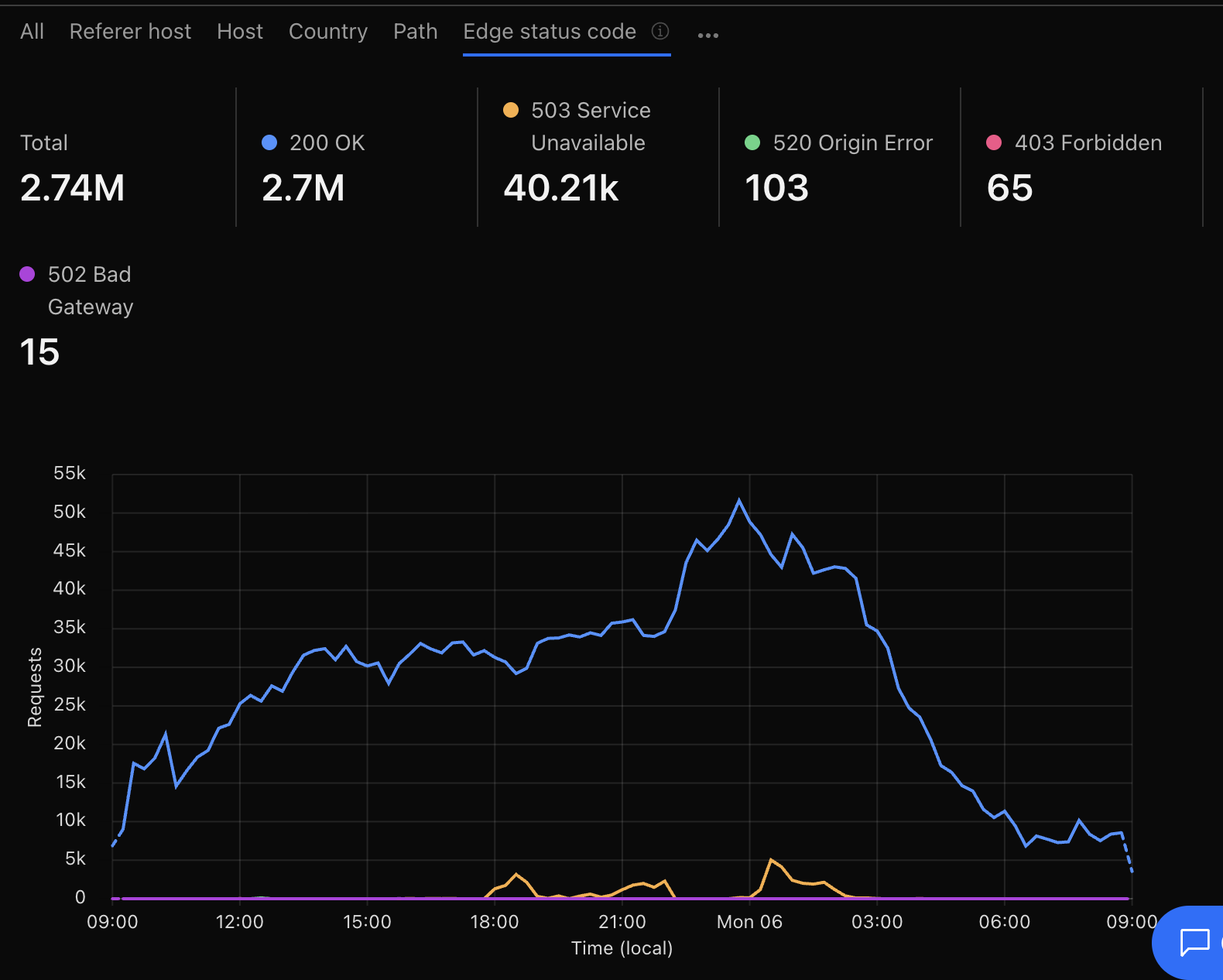Toggle the 502 Bad Gateway series label
The image size is (1223, 980).
click(91, 291)
